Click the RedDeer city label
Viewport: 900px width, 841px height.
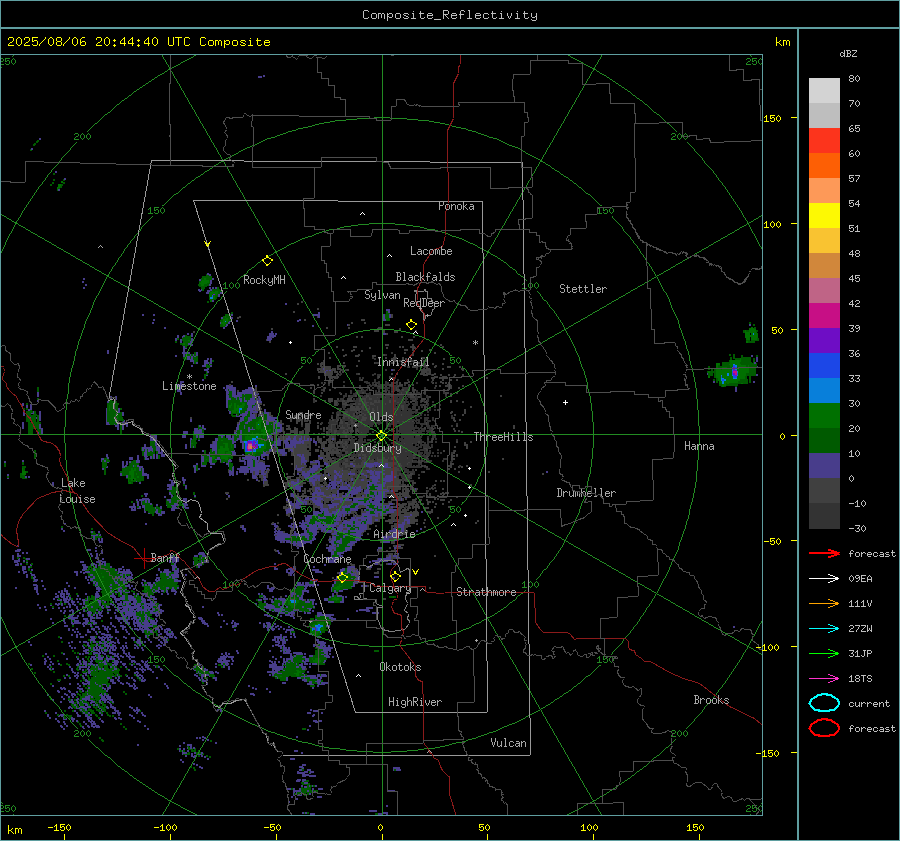[424, 303]
